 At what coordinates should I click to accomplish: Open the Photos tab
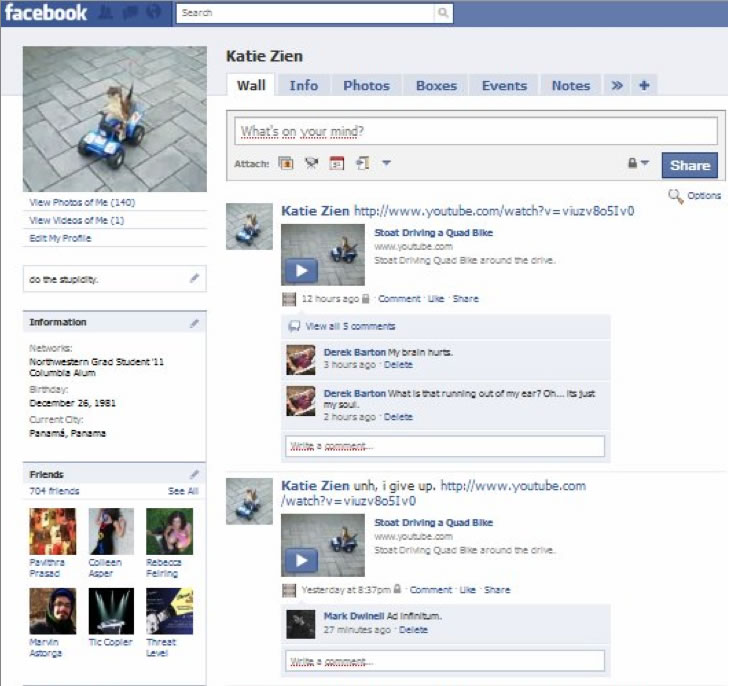366,86
